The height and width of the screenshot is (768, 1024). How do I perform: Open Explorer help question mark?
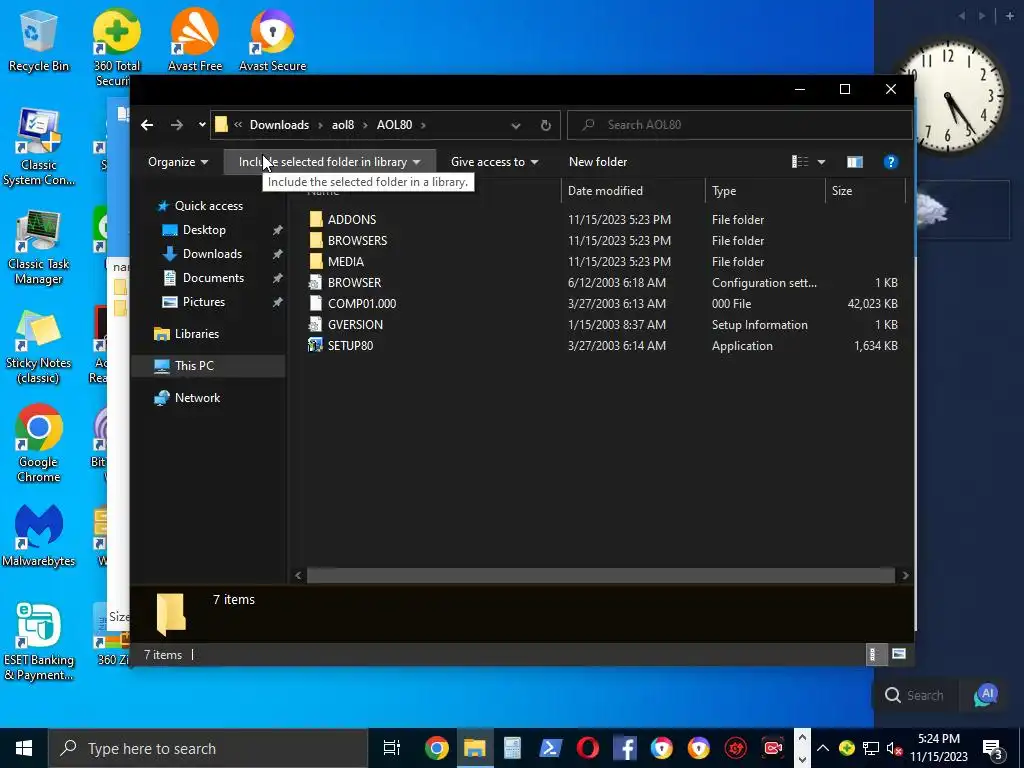891,162
